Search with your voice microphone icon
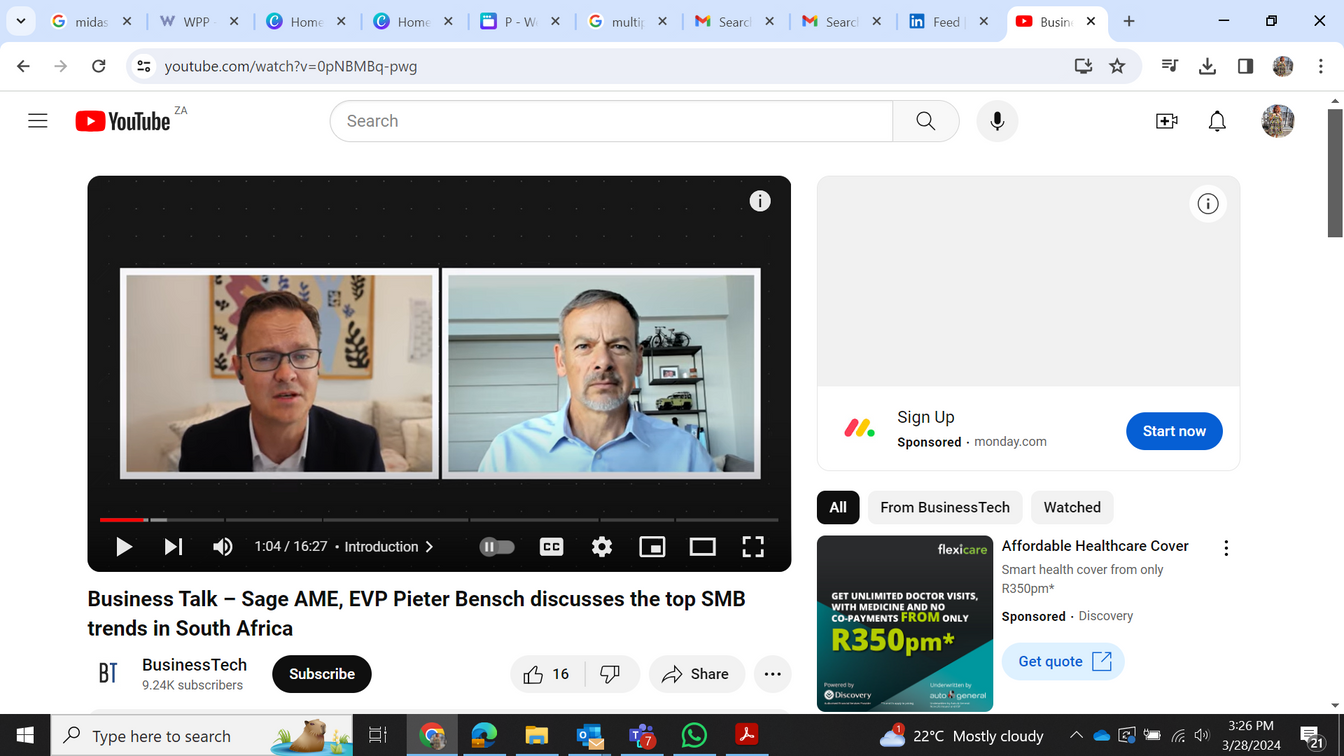This screenshot has height=756, width=1344. (x=997, y=121)
